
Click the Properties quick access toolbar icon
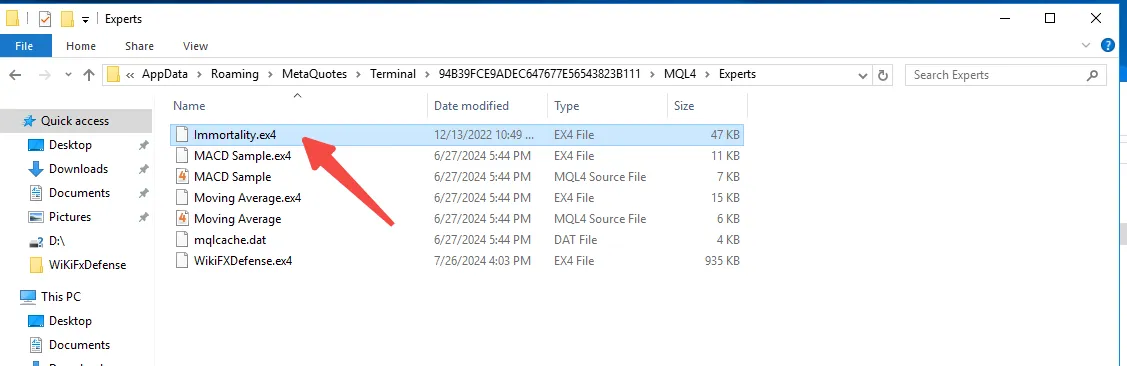[45, 19]
